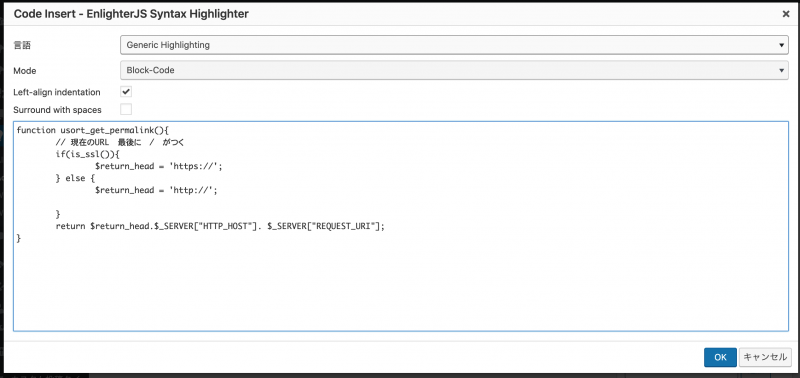Open the 言語 Generic Highlighting dropdown

tap(454, 45)
